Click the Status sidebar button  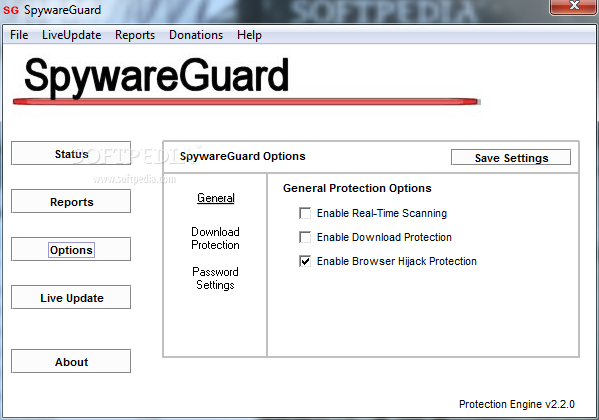pos(71,153)
